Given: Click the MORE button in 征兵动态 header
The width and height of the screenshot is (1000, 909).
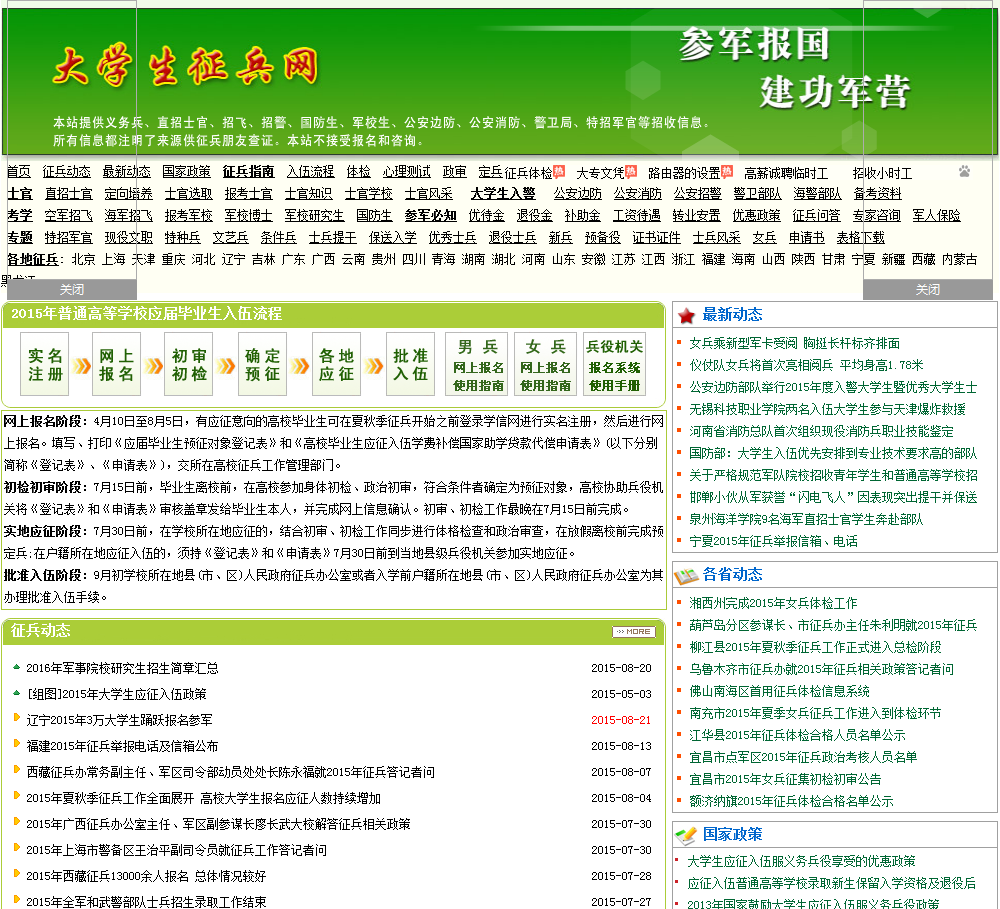Looking at the screenshot, I should 633,632.
